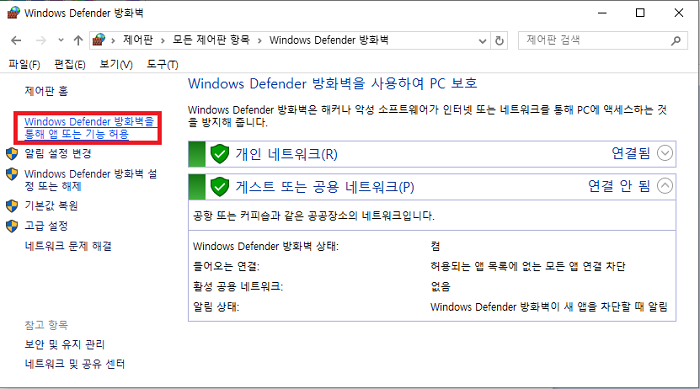The image size is (700, 389).
Task: Open the 보기(V) menu
Action: coord(116,65)
